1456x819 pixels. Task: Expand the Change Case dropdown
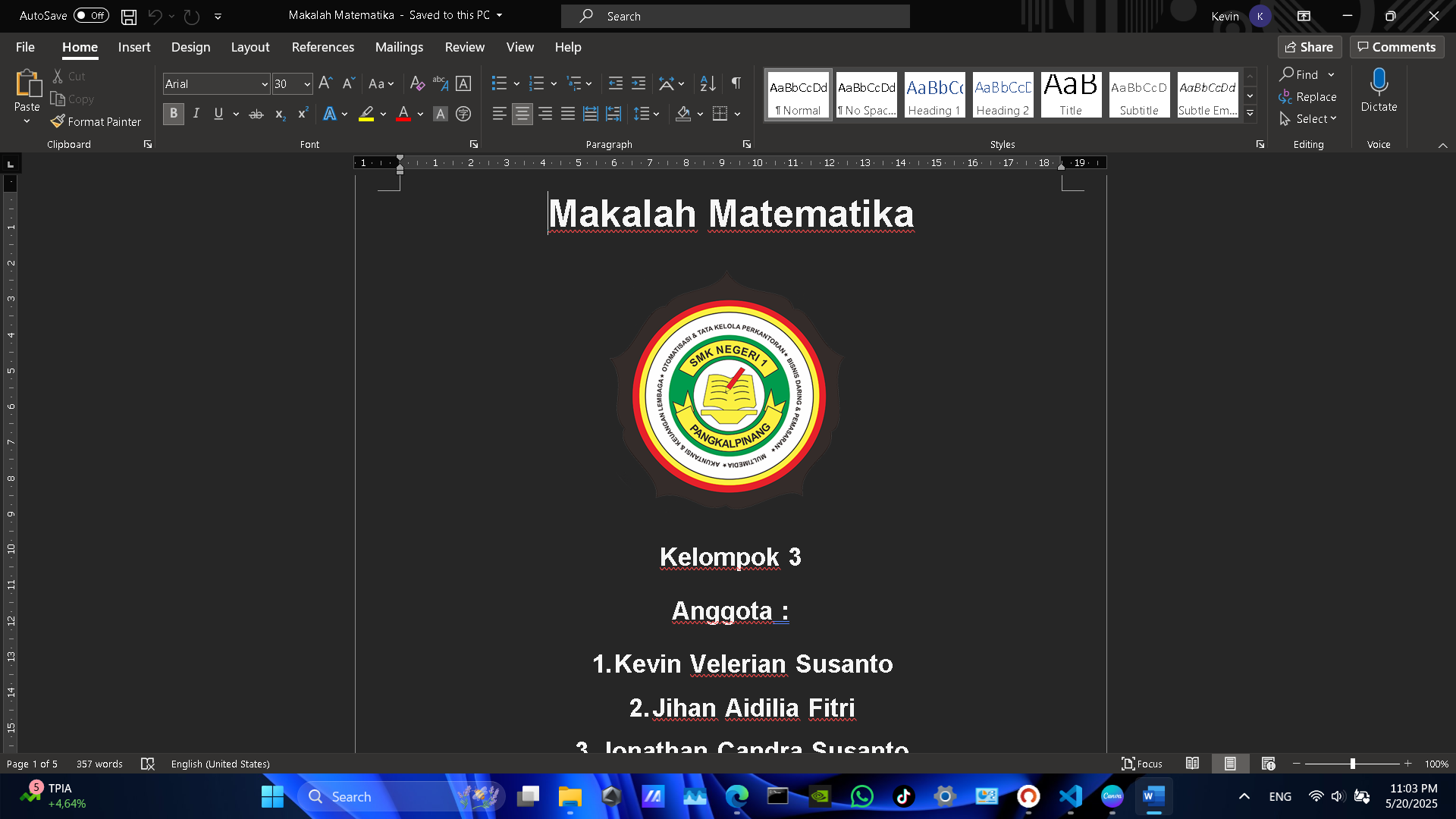381,83
